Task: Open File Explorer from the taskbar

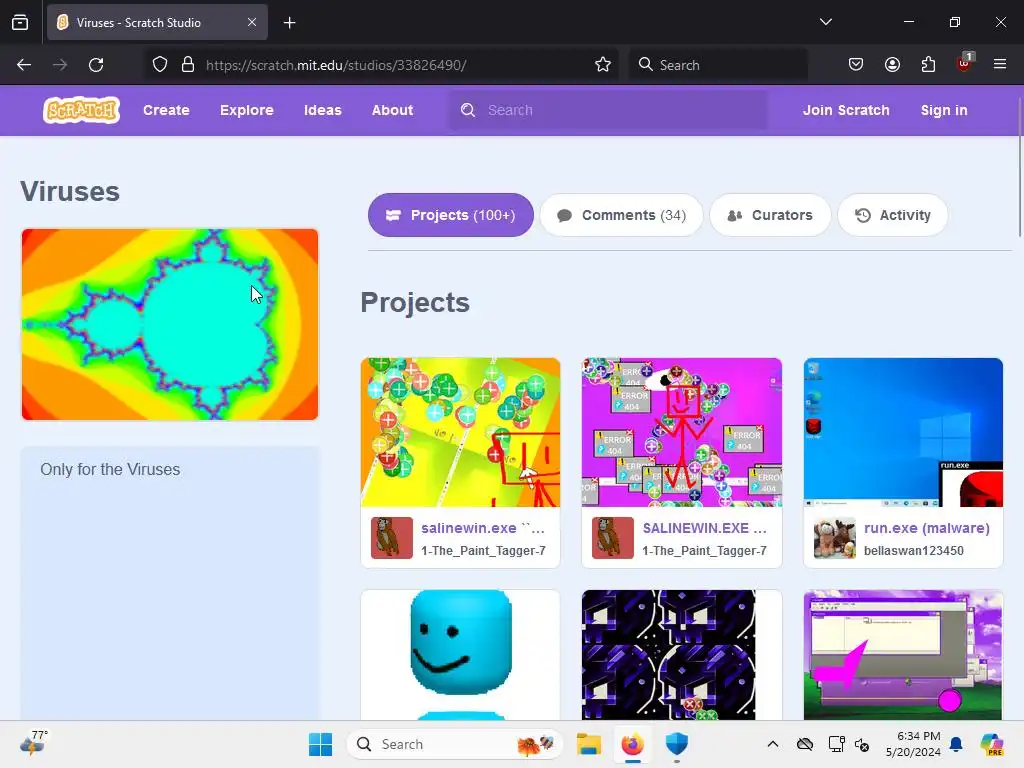Action: pyautogui.click(x=588, y=744)
